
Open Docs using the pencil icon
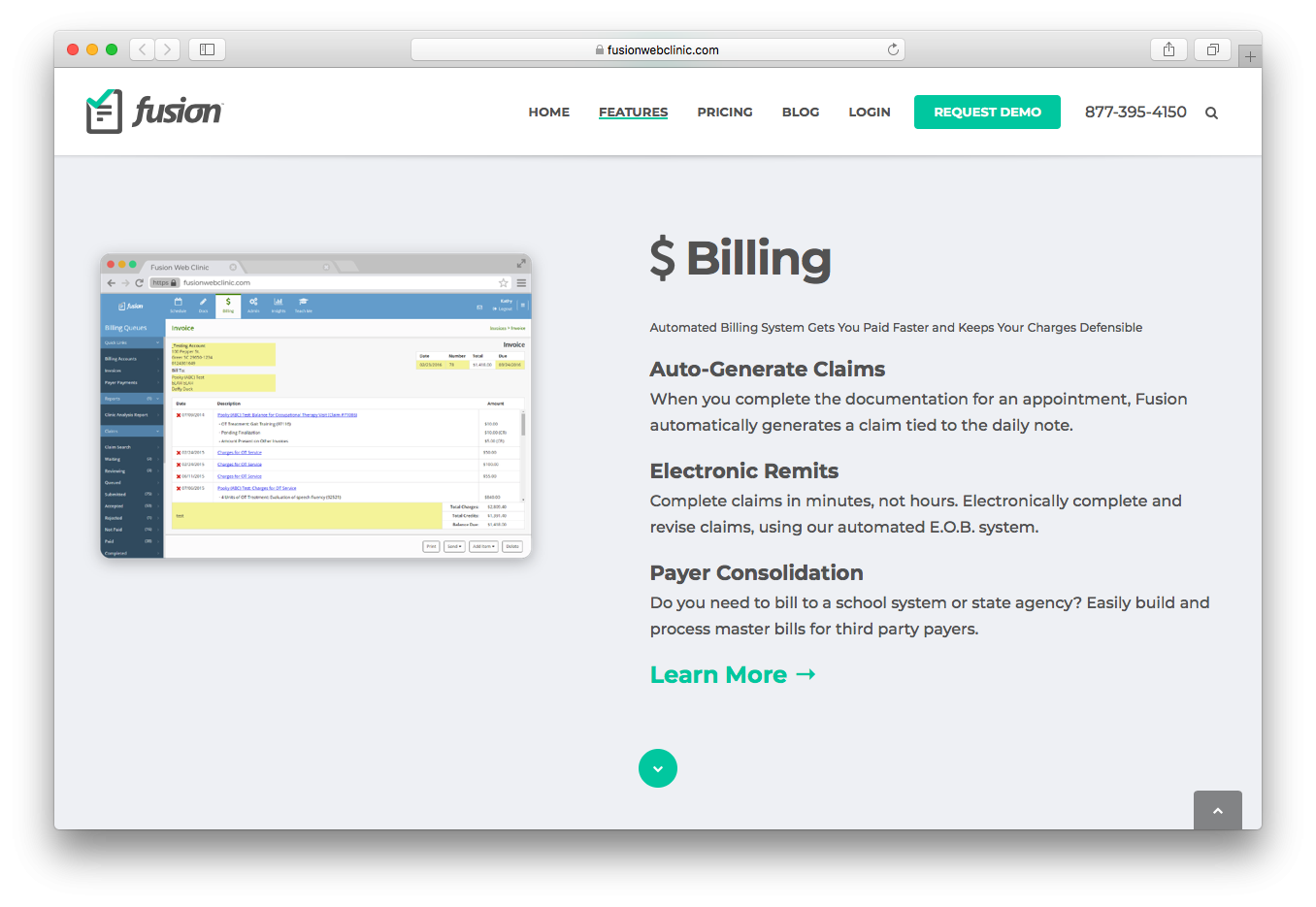203,302
